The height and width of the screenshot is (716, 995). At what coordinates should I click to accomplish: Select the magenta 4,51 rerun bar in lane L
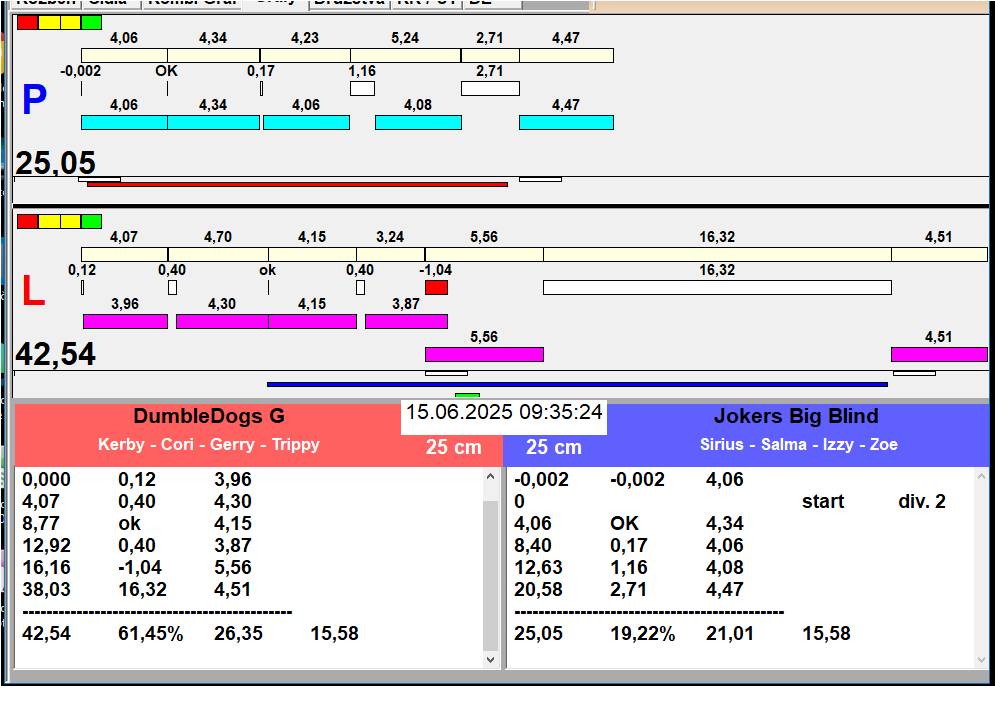point(939,354)
